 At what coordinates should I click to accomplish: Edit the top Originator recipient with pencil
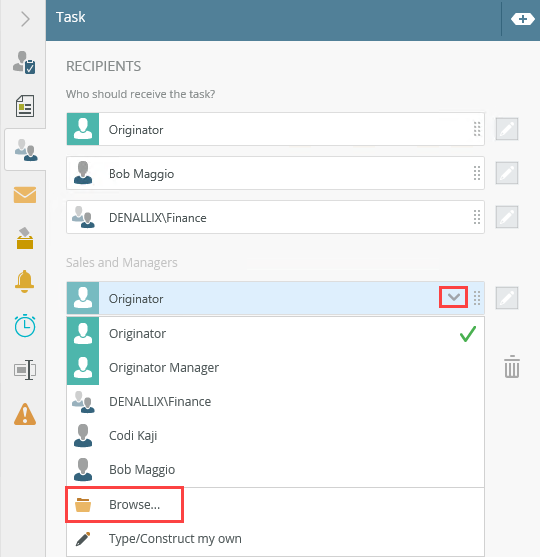(x=507, y=129)
